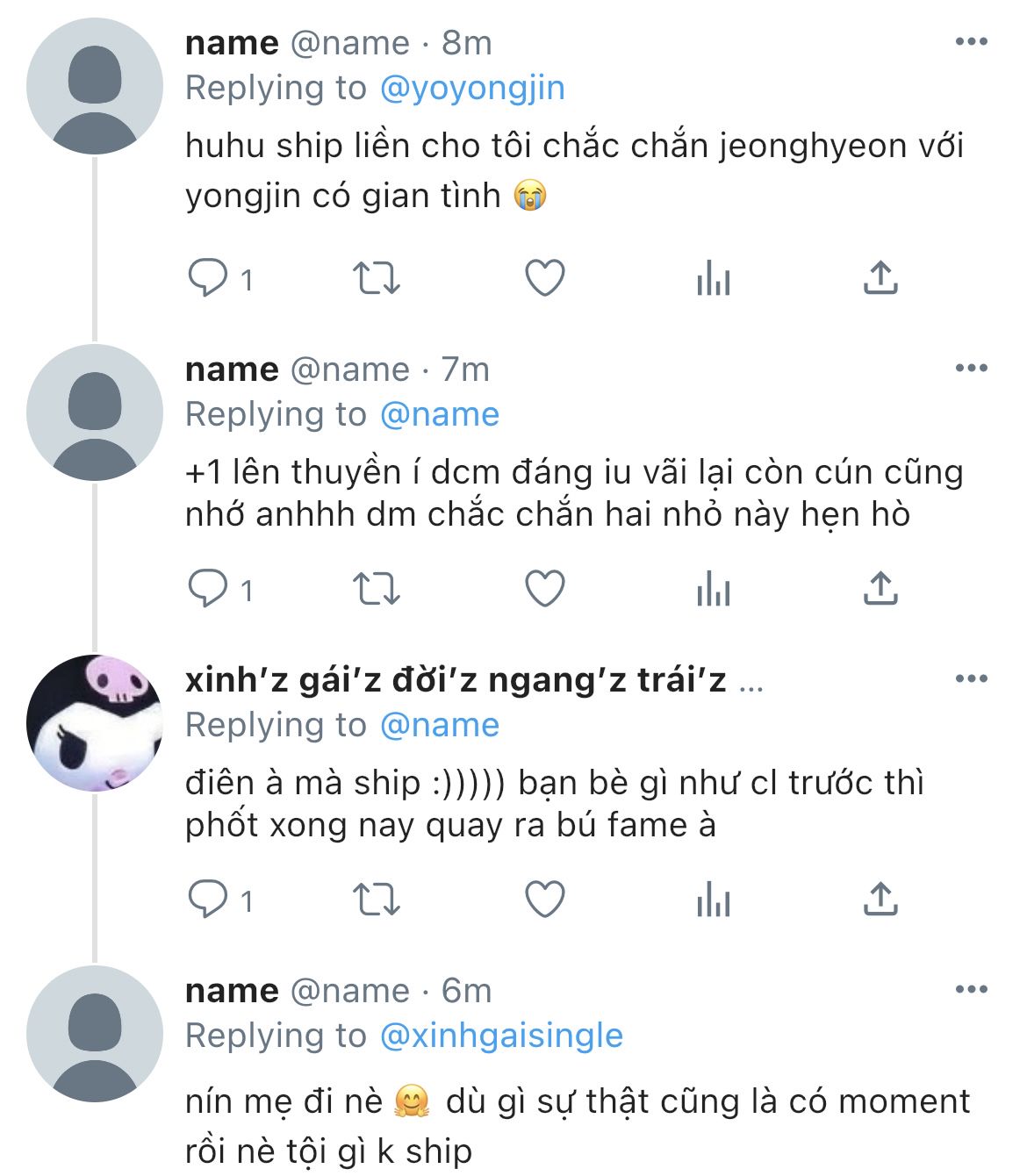Share the '+1 lên thuyền' tweet
1027x1176 pixels.
pos(880,589)
